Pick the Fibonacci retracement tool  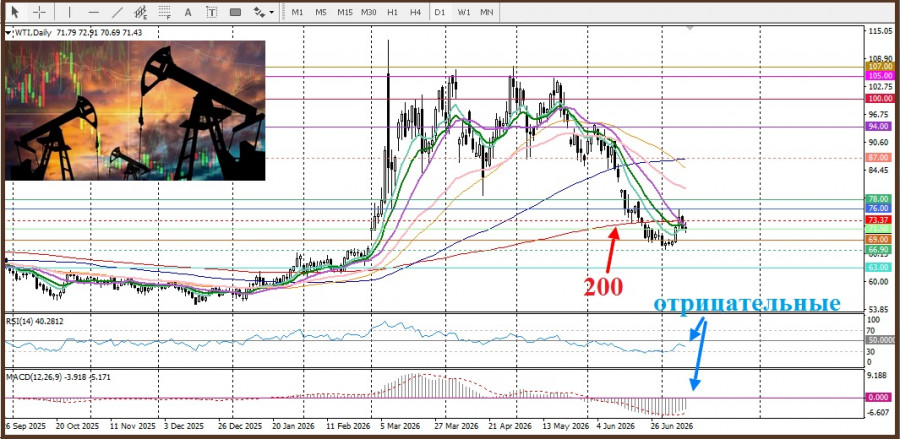coord(164,11)
